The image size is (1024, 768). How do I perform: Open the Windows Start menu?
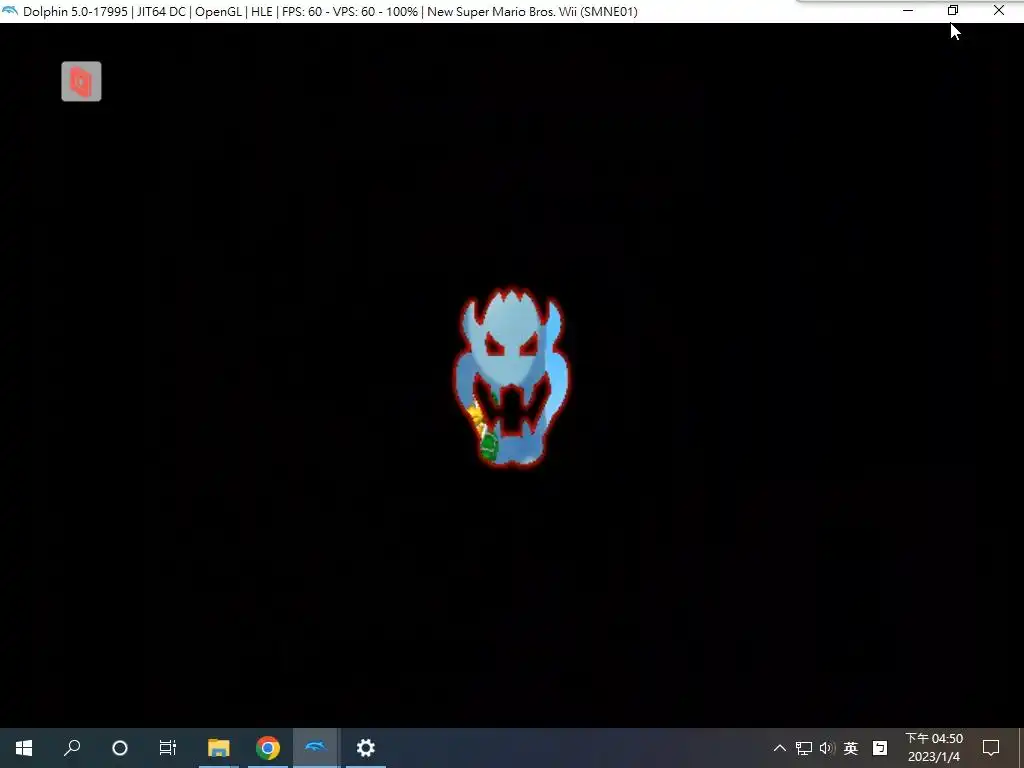pyautogui.click(x=24, y=748)
